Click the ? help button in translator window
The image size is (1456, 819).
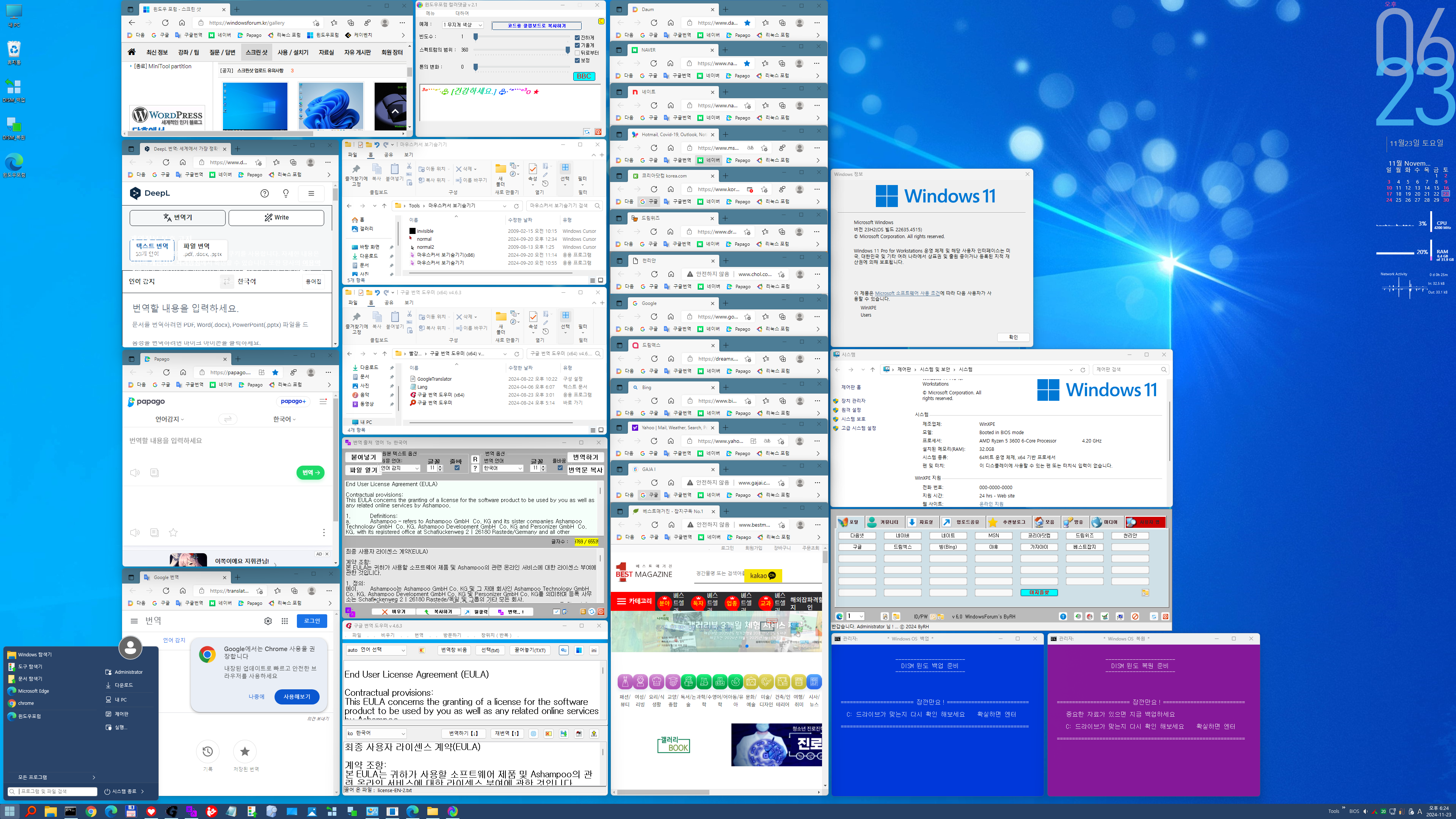pyautogui.click(x=475, y=468)
